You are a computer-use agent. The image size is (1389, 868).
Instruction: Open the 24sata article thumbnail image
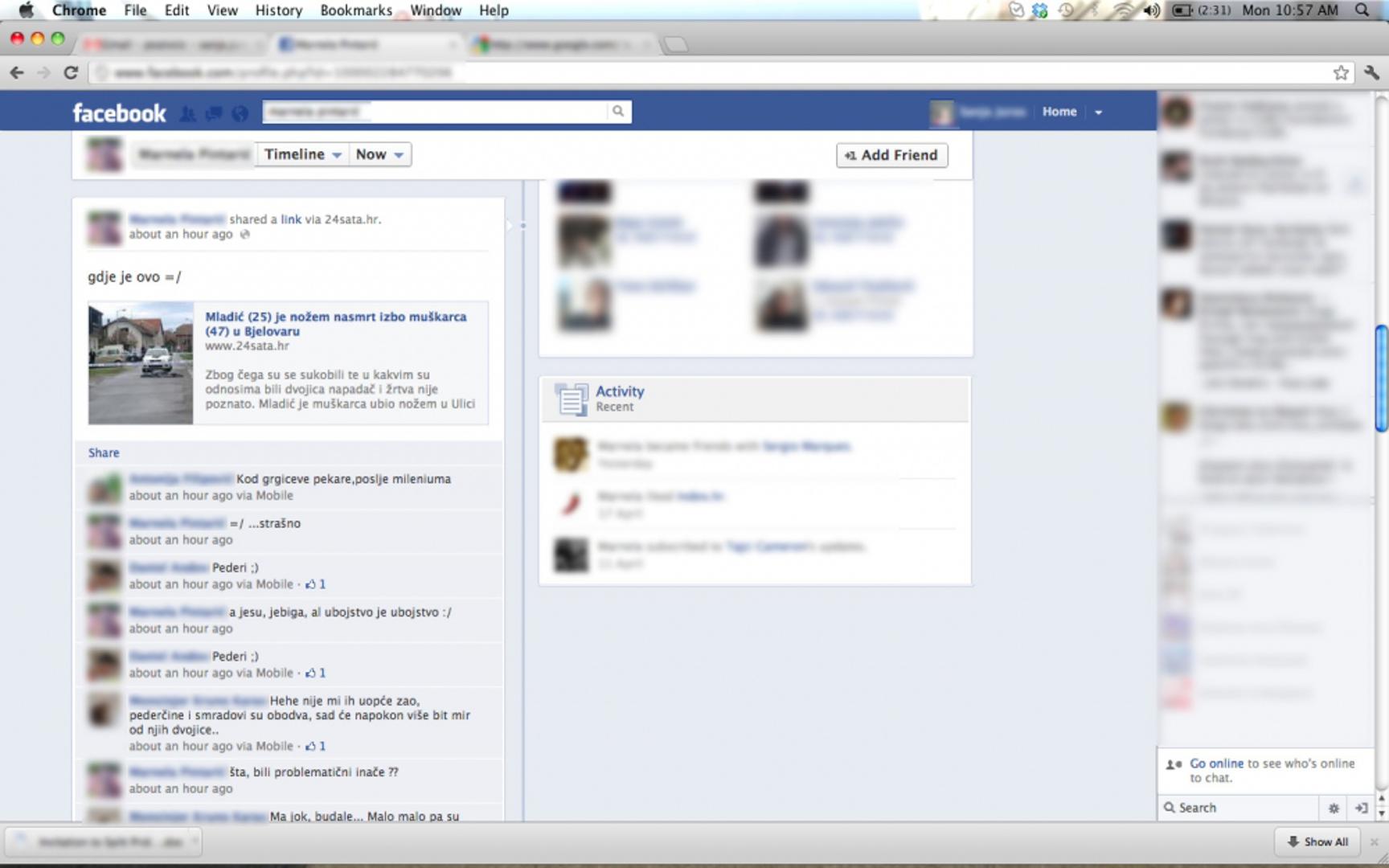click(x=141, y=363)
